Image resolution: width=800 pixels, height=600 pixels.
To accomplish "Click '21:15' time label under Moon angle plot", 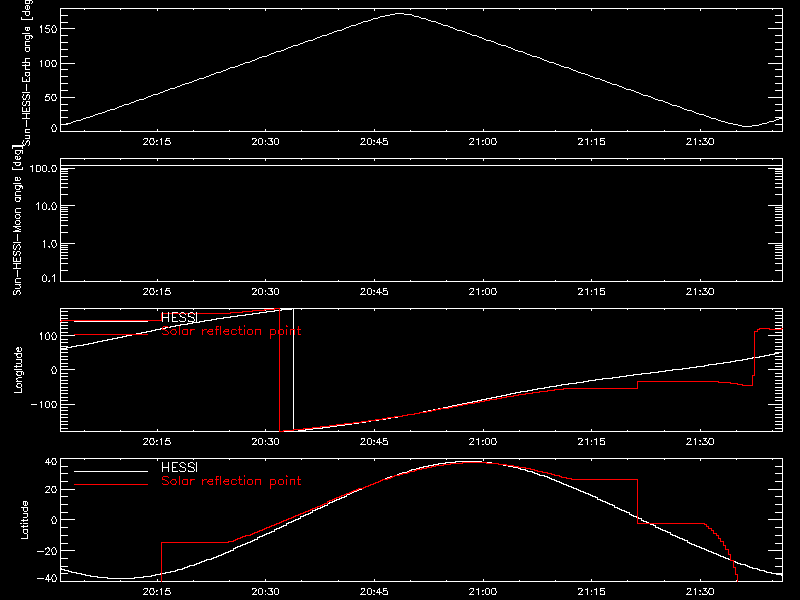I will coord(591,292).
